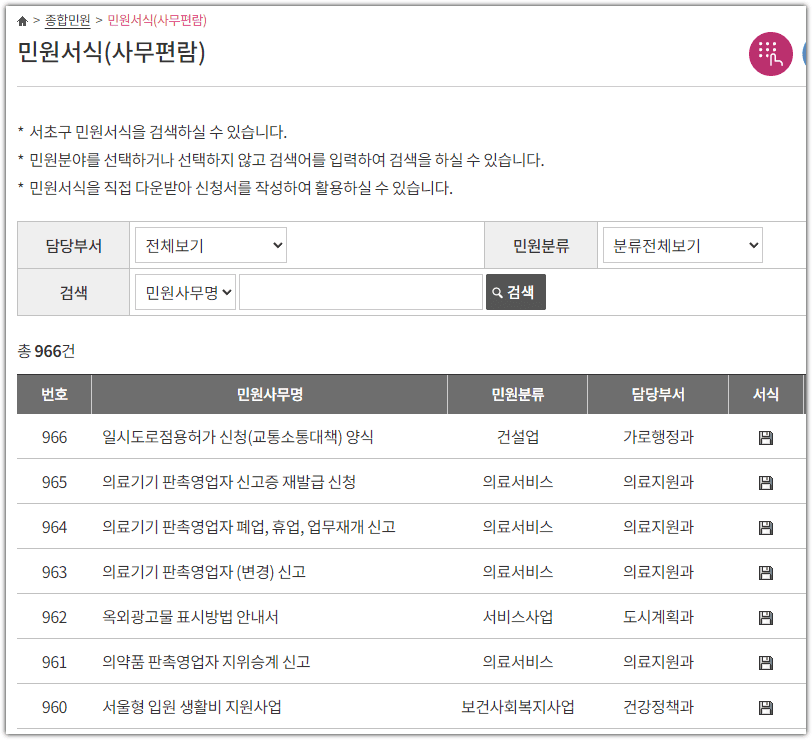
Task: Open the 담당부서 전체보기 dropdown
Action: pyautogui.click(x=210, y=244)
